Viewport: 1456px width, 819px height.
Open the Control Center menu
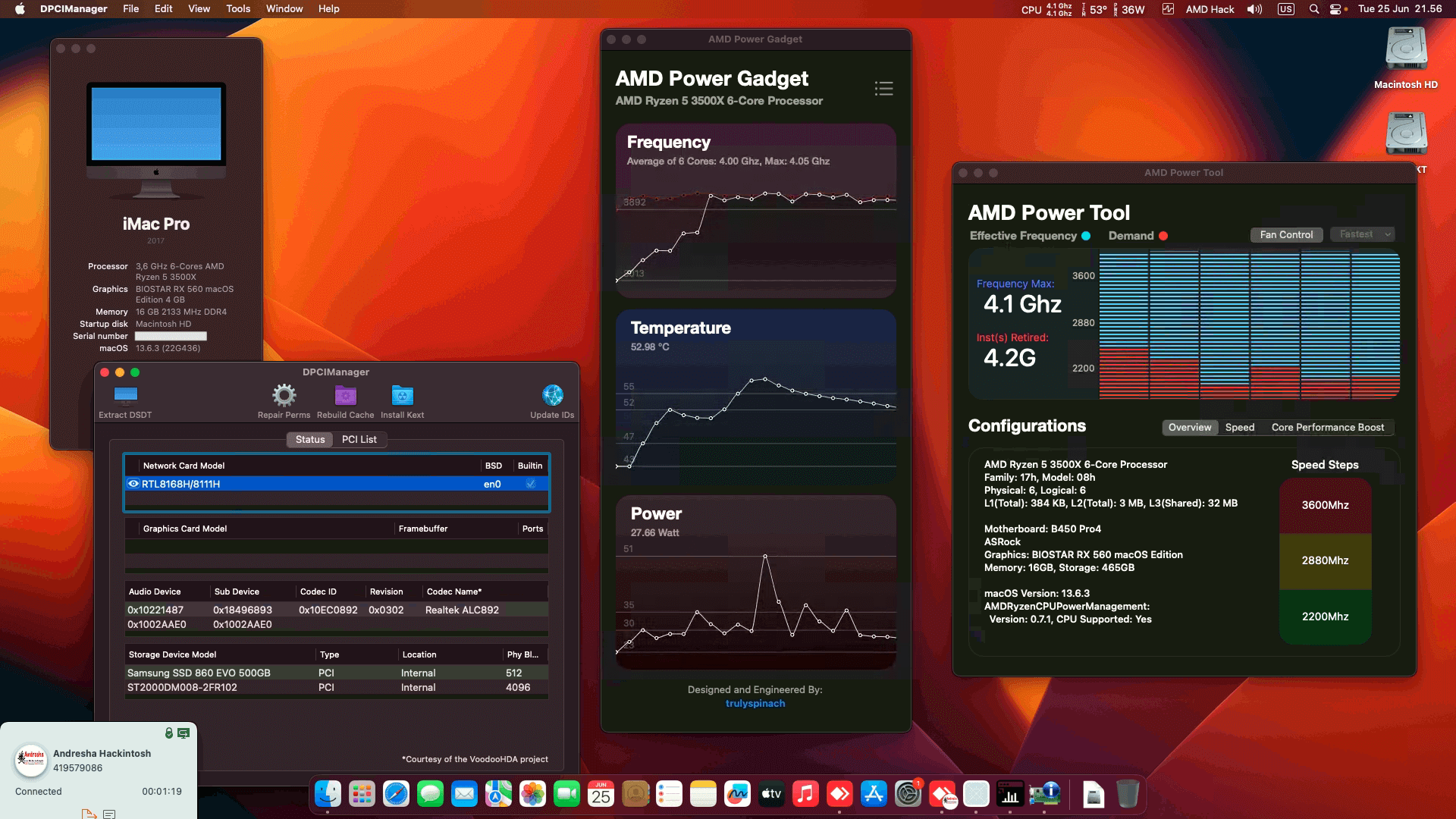pyautogui.click(x=1336, y=9)
